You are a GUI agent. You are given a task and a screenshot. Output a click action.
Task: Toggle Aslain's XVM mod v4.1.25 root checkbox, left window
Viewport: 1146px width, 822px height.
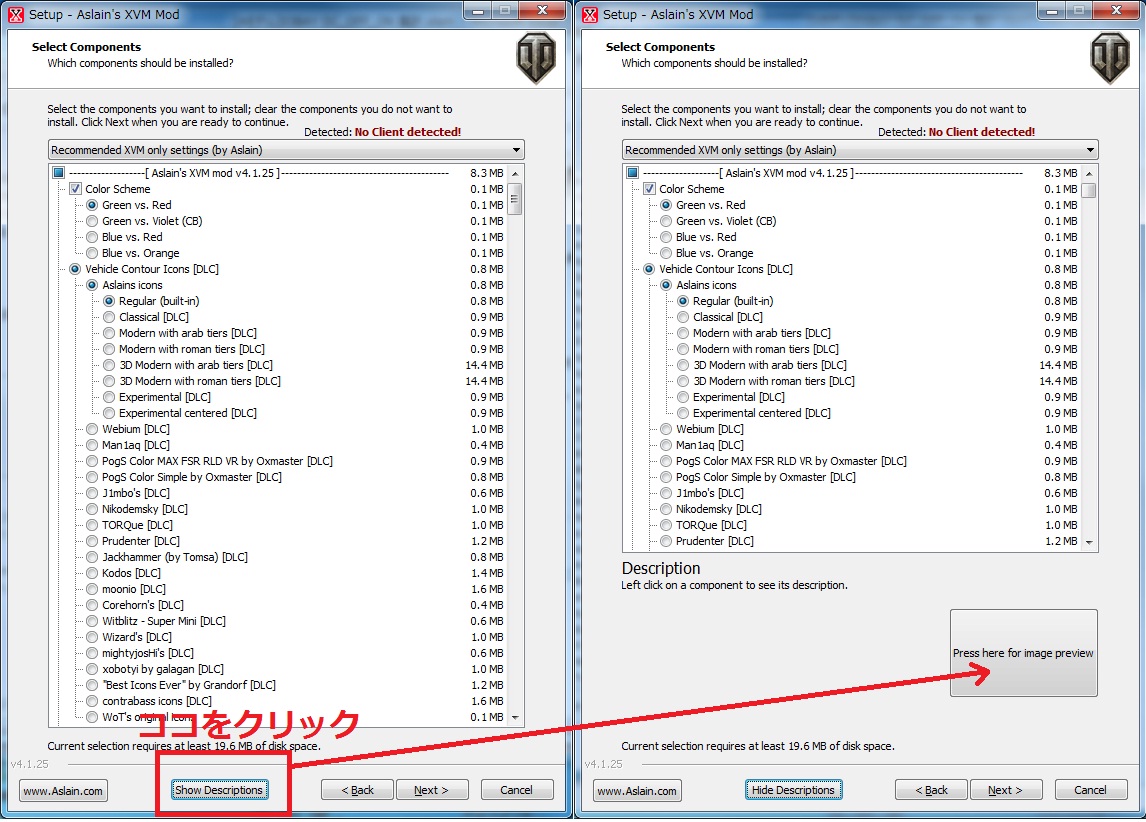click(x=58, y=172)
